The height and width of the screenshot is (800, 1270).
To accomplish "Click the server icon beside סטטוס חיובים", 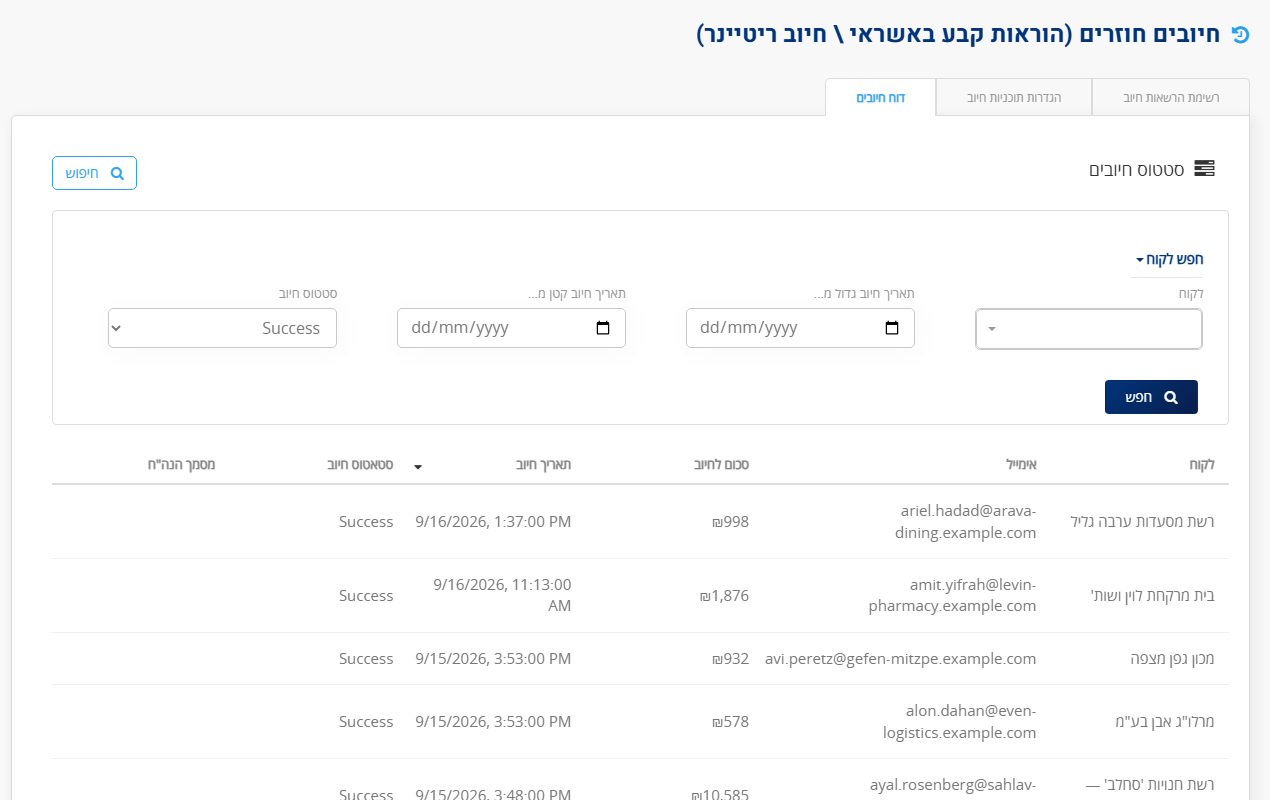I will click(1205, 169).
